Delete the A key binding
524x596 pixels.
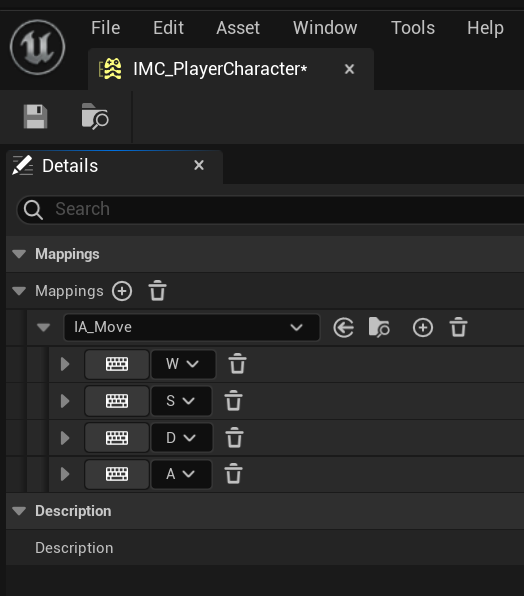coord(233,474)
